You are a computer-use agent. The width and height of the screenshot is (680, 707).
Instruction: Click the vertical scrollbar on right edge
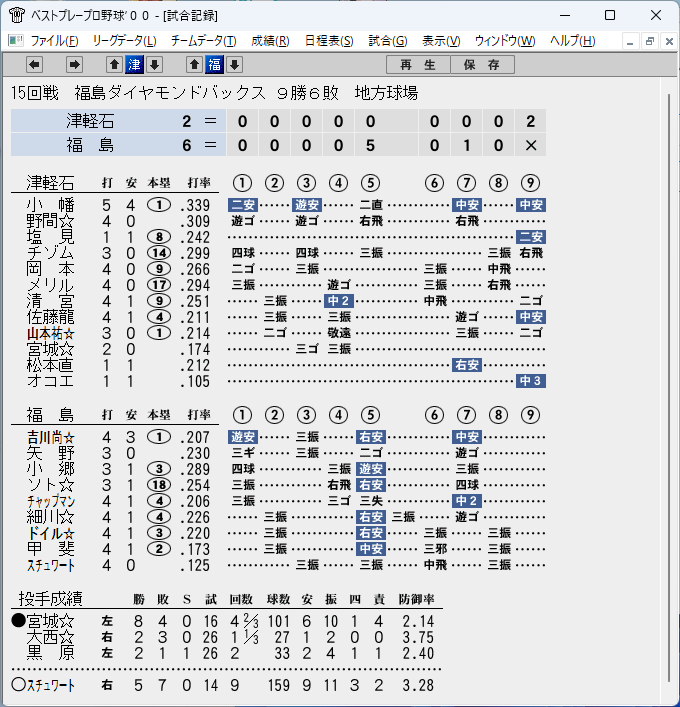pos(669,388)
